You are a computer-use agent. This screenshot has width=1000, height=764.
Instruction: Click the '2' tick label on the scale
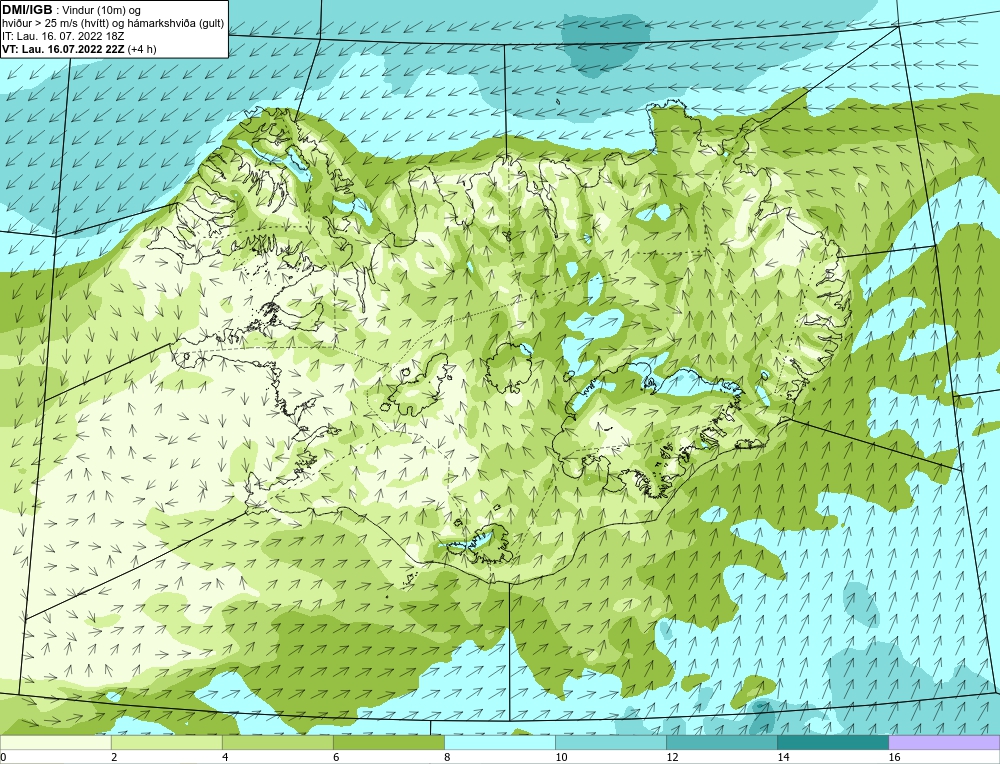114,757
